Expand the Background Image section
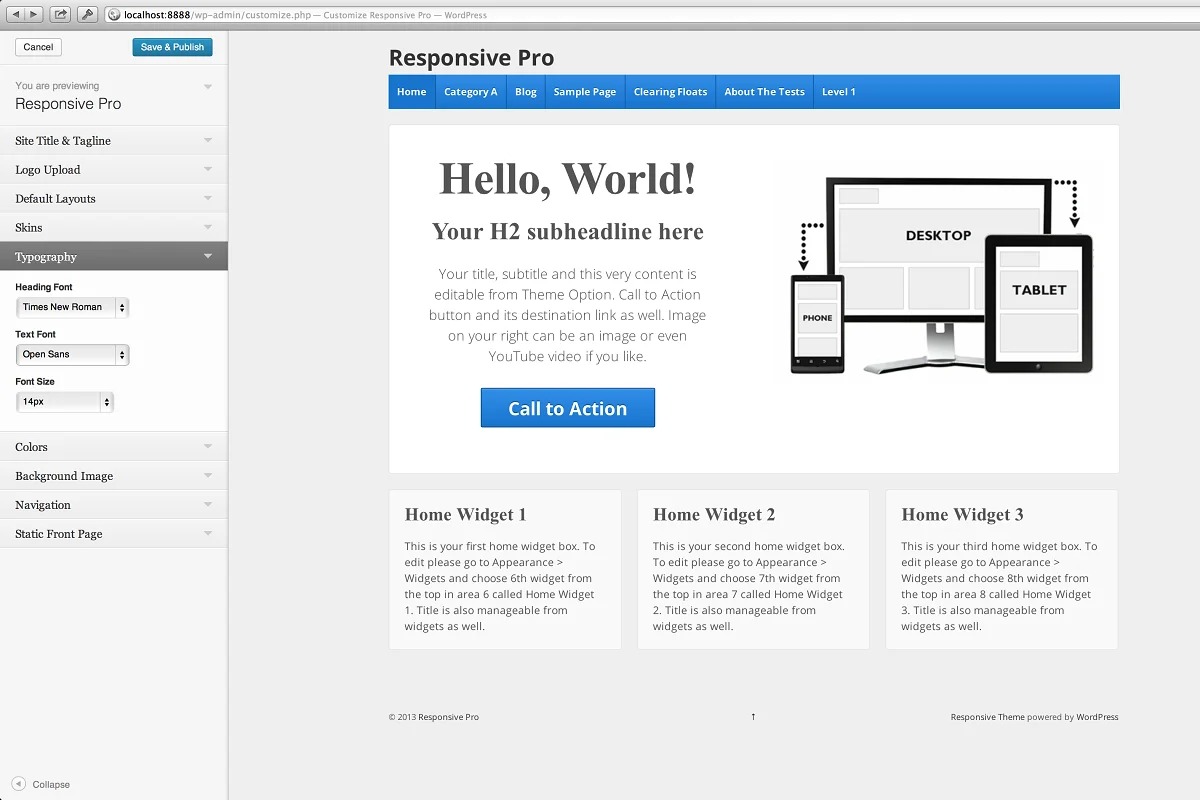Screen dimensions: 1200x800 tap(113, 476)
